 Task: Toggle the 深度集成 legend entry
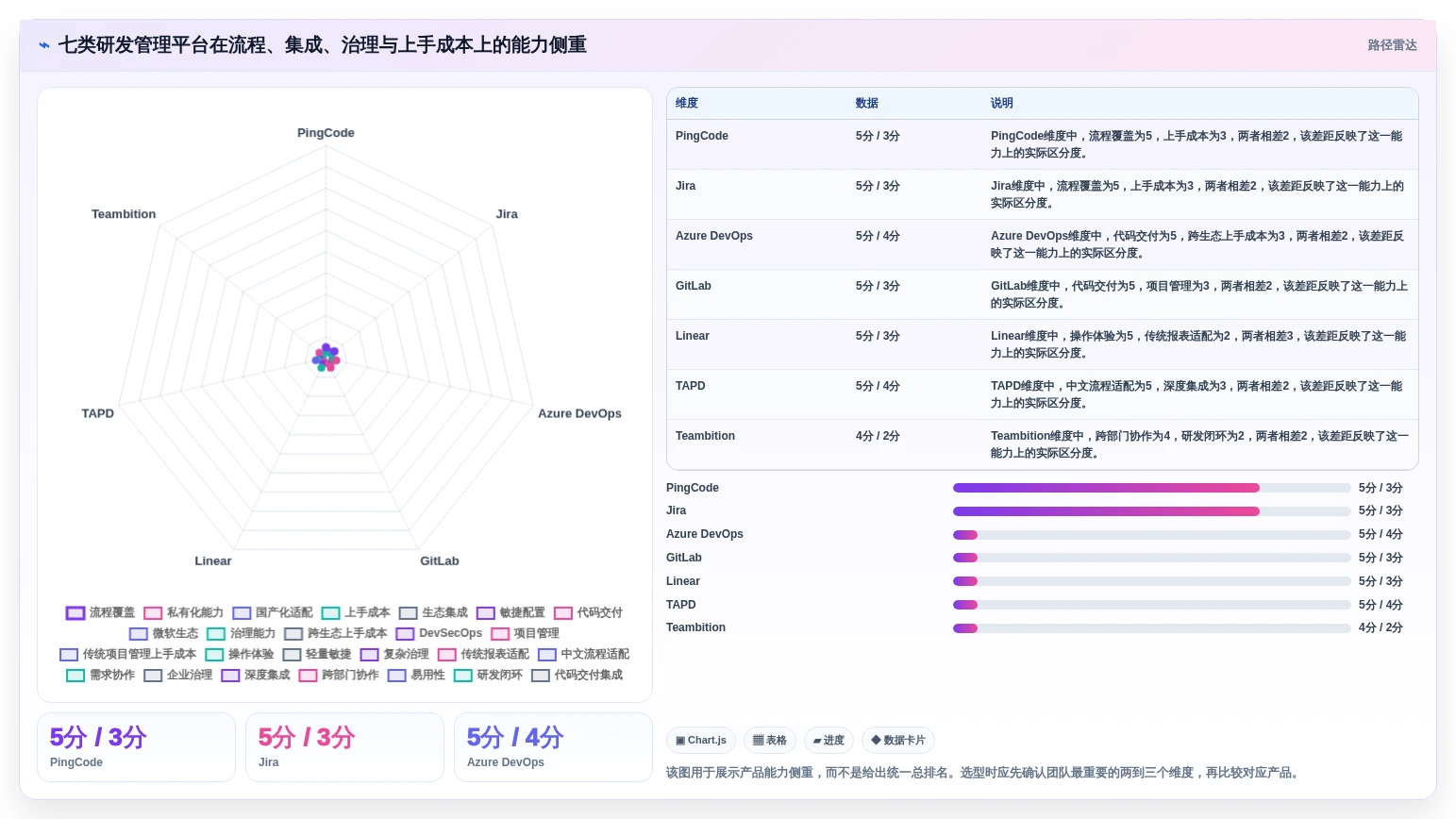coord(256,675)
